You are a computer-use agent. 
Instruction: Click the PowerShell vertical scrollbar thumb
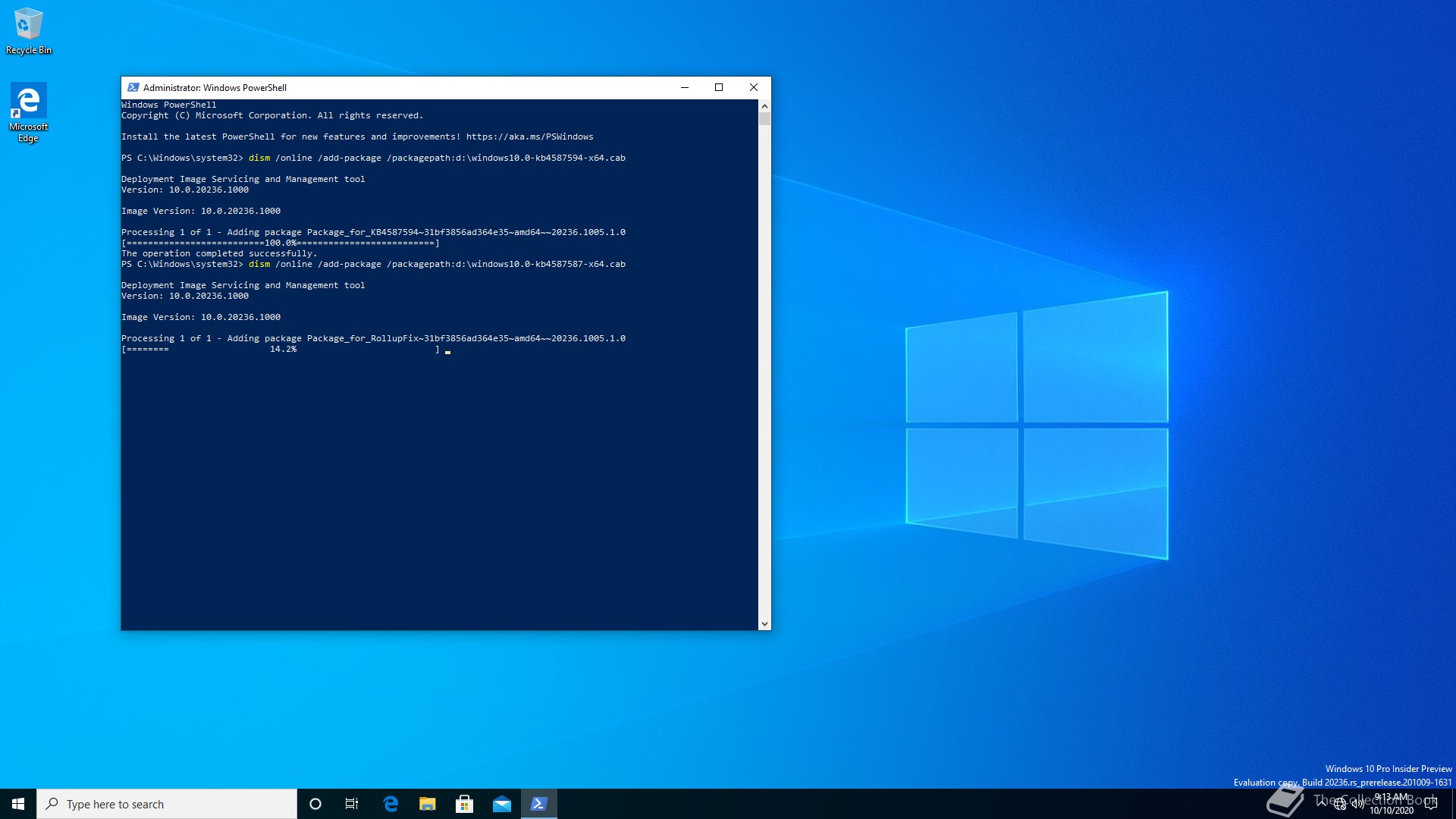click(764, 119)
